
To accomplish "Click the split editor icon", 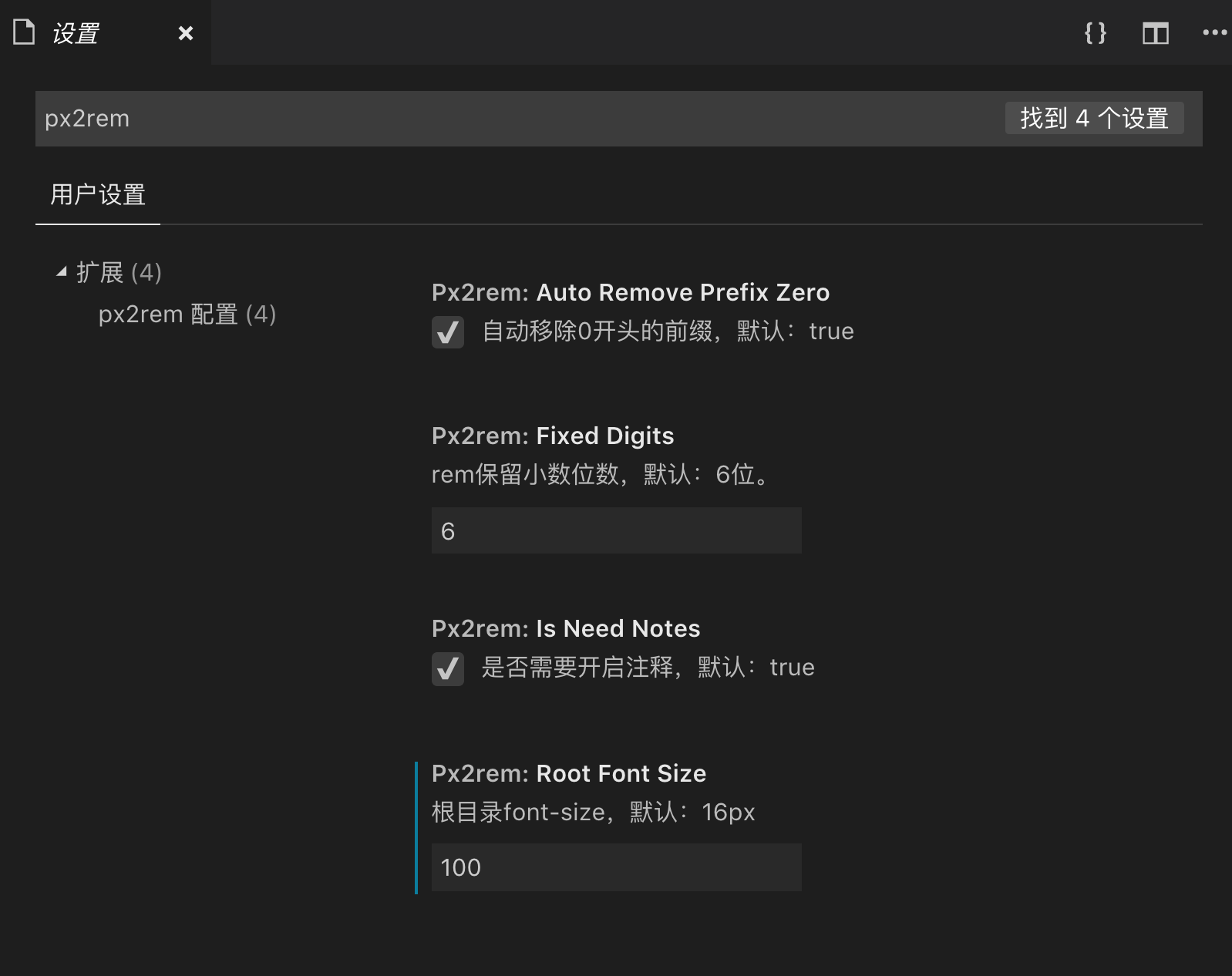I will (1155, 33).
